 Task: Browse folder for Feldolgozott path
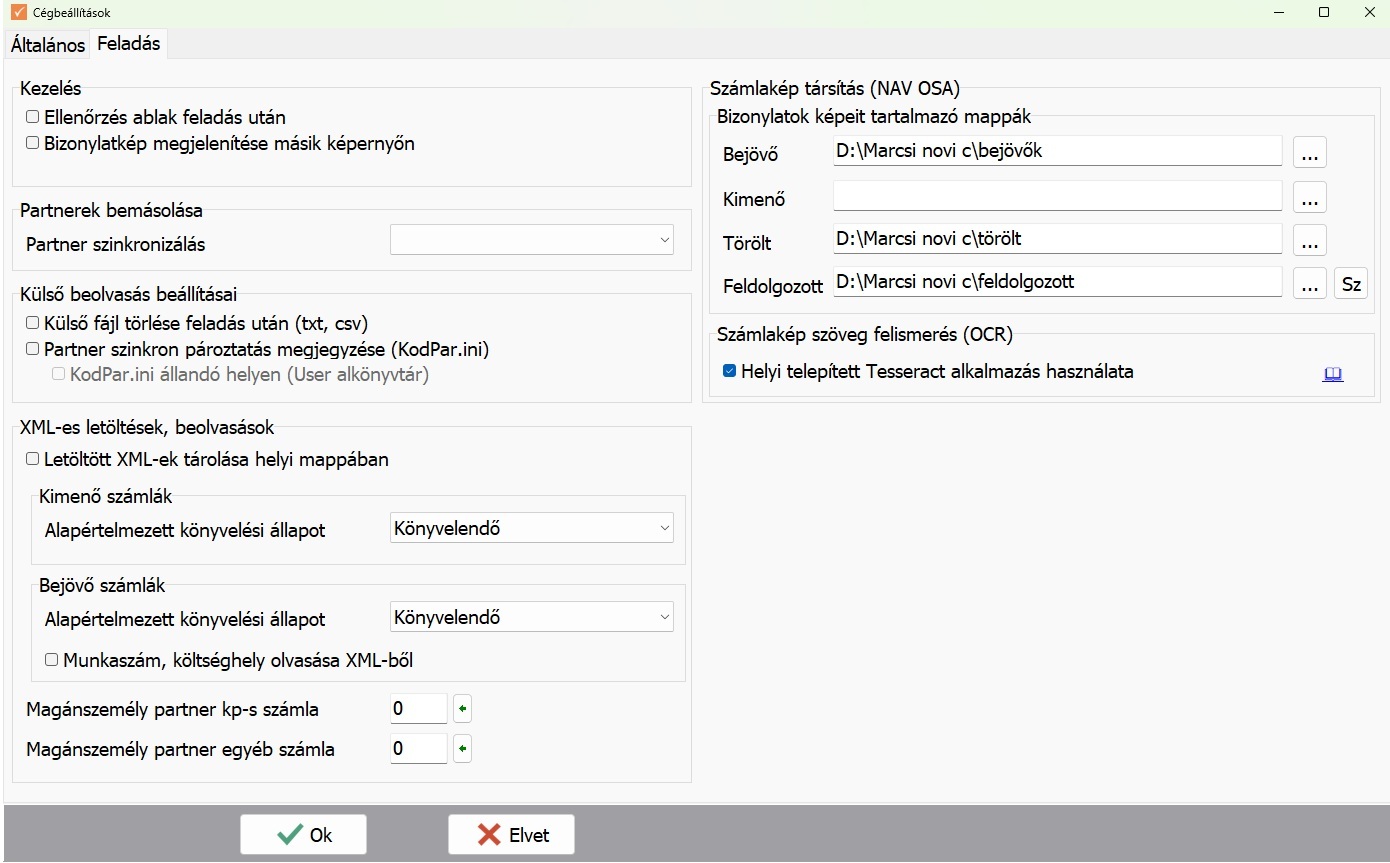1309,284
